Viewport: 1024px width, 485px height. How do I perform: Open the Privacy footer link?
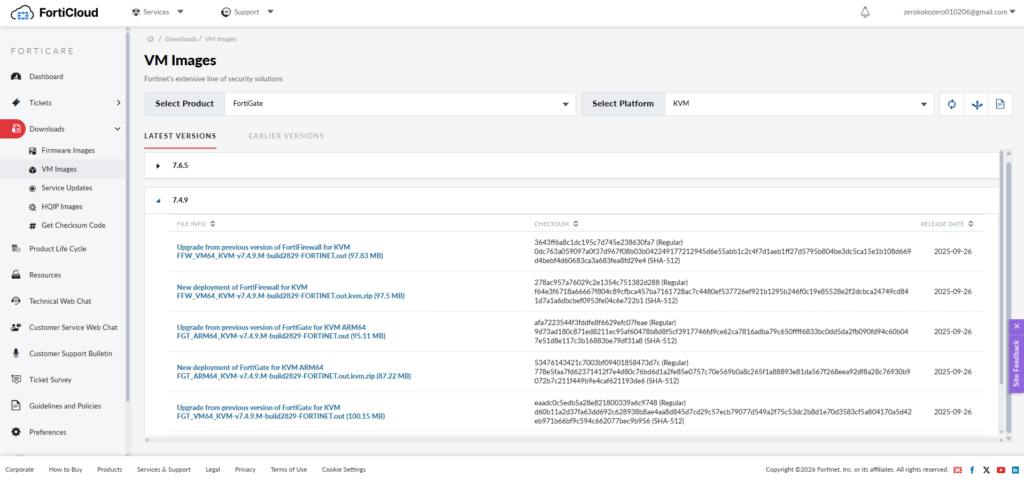coord(246,469)
